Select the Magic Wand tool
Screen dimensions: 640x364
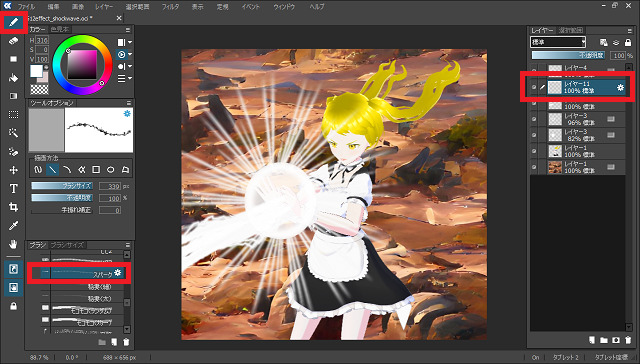coord(13,133)
